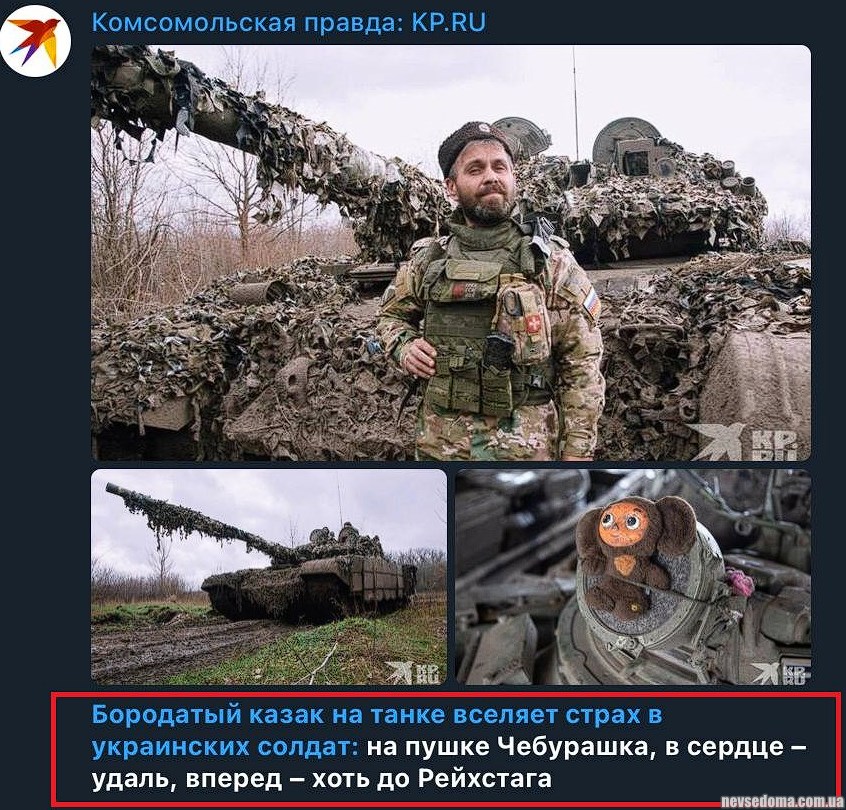Open the Cheburashka toy photo
The width and height of the screenshot is (846, 810).
pyautogui.click(x=633, y=577)
